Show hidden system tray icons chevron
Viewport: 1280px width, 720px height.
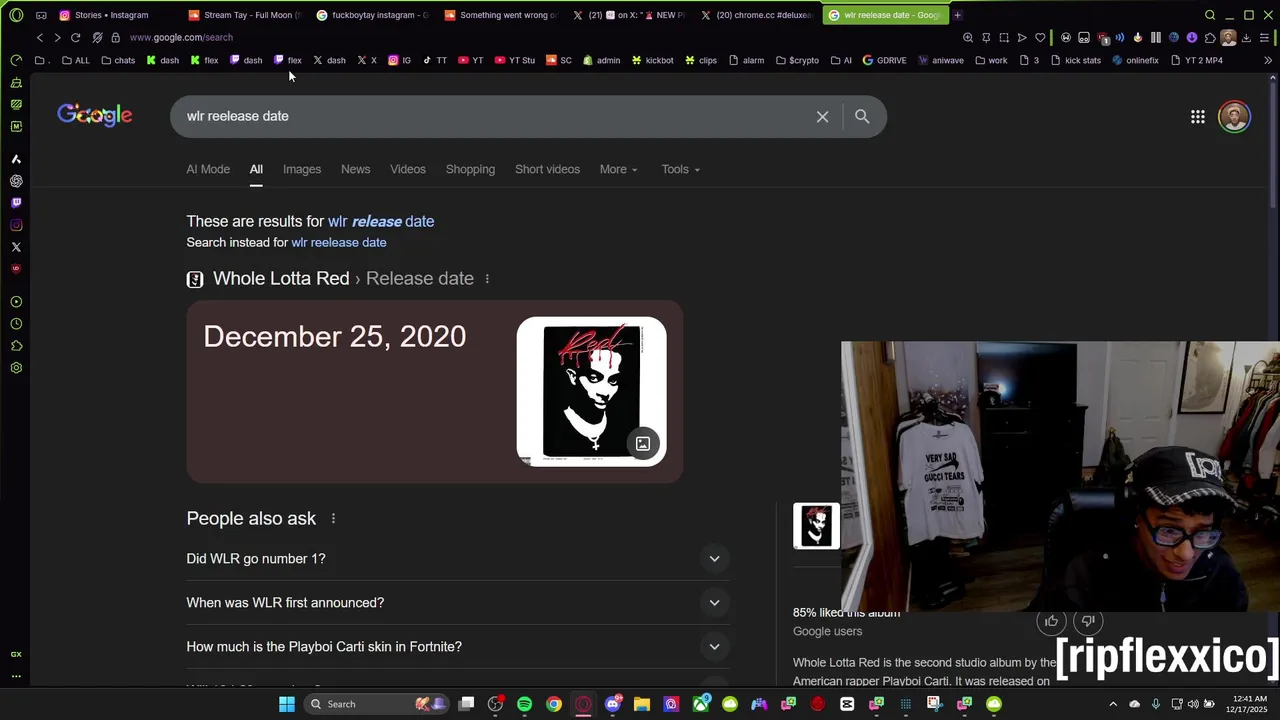click(1112, 704)
